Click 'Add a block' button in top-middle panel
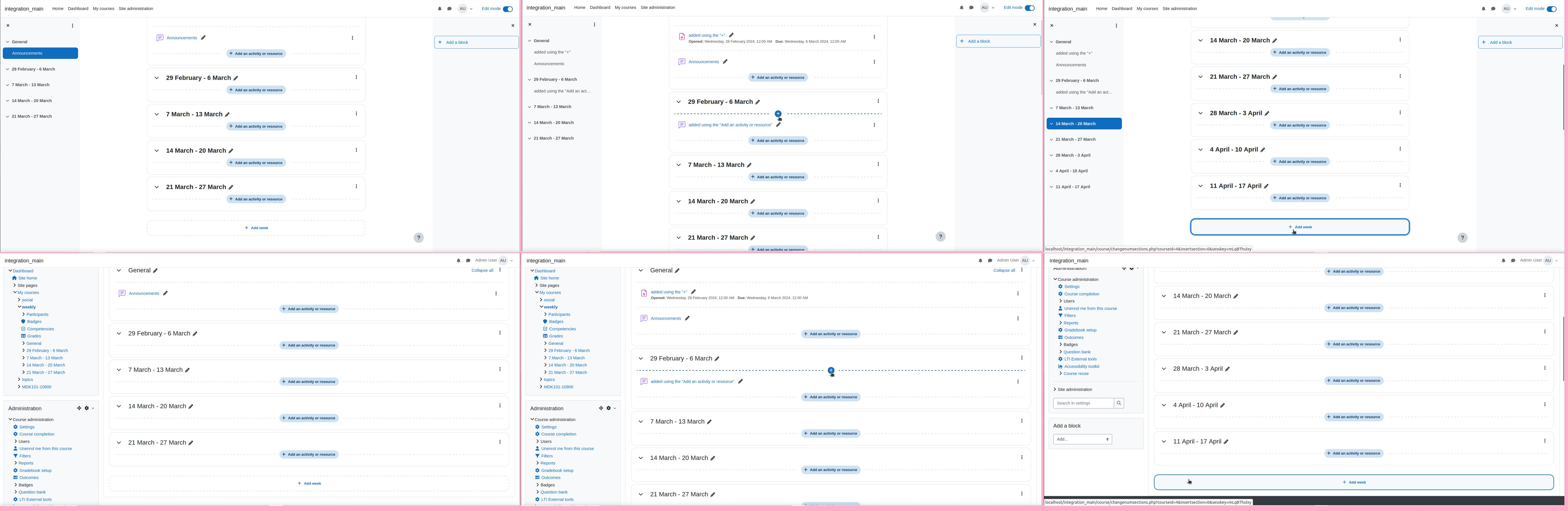 (998, 41)
